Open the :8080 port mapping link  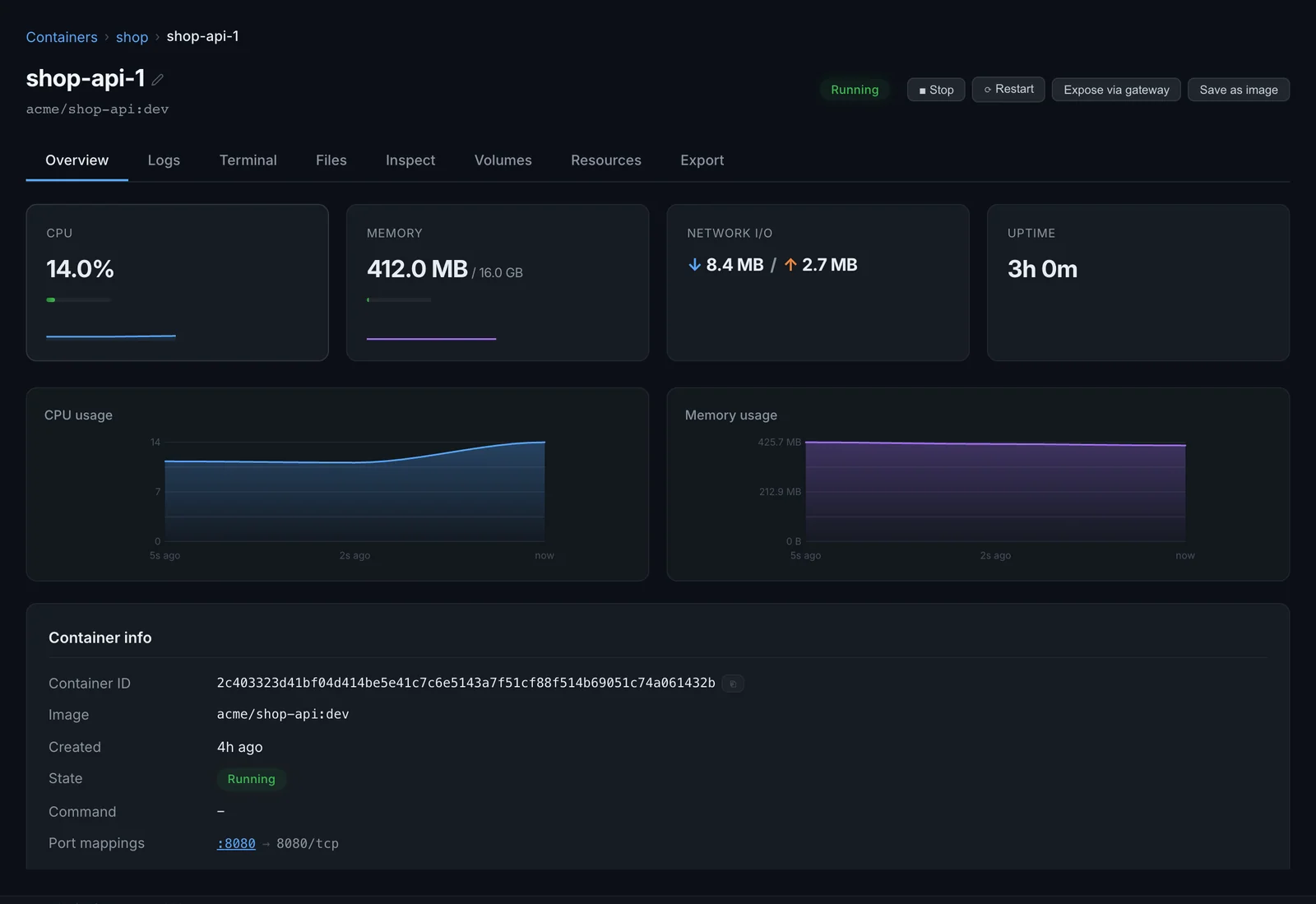(x=236, y=843)
